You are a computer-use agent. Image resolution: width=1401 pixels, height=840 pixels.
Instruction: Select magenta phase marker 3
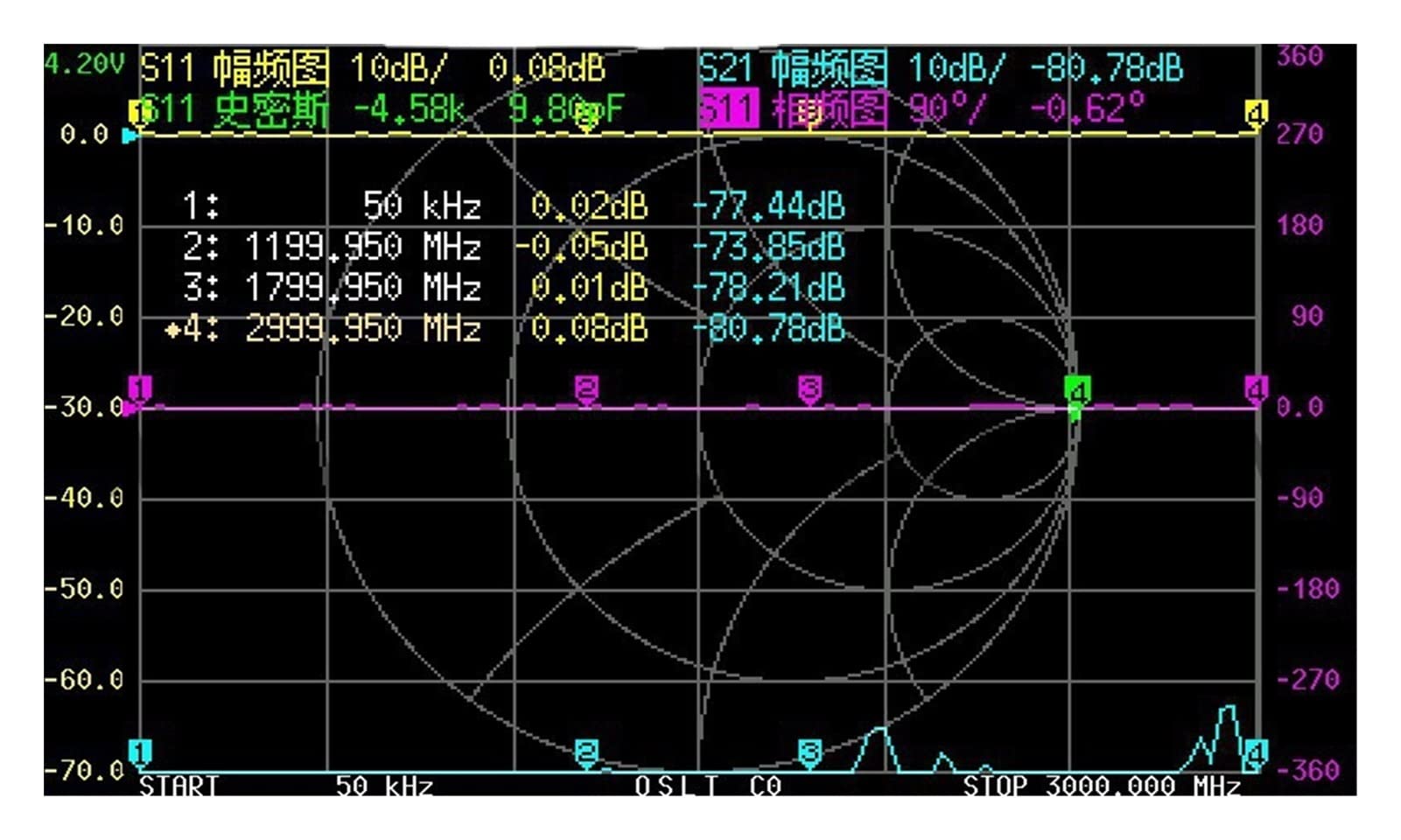810,389
